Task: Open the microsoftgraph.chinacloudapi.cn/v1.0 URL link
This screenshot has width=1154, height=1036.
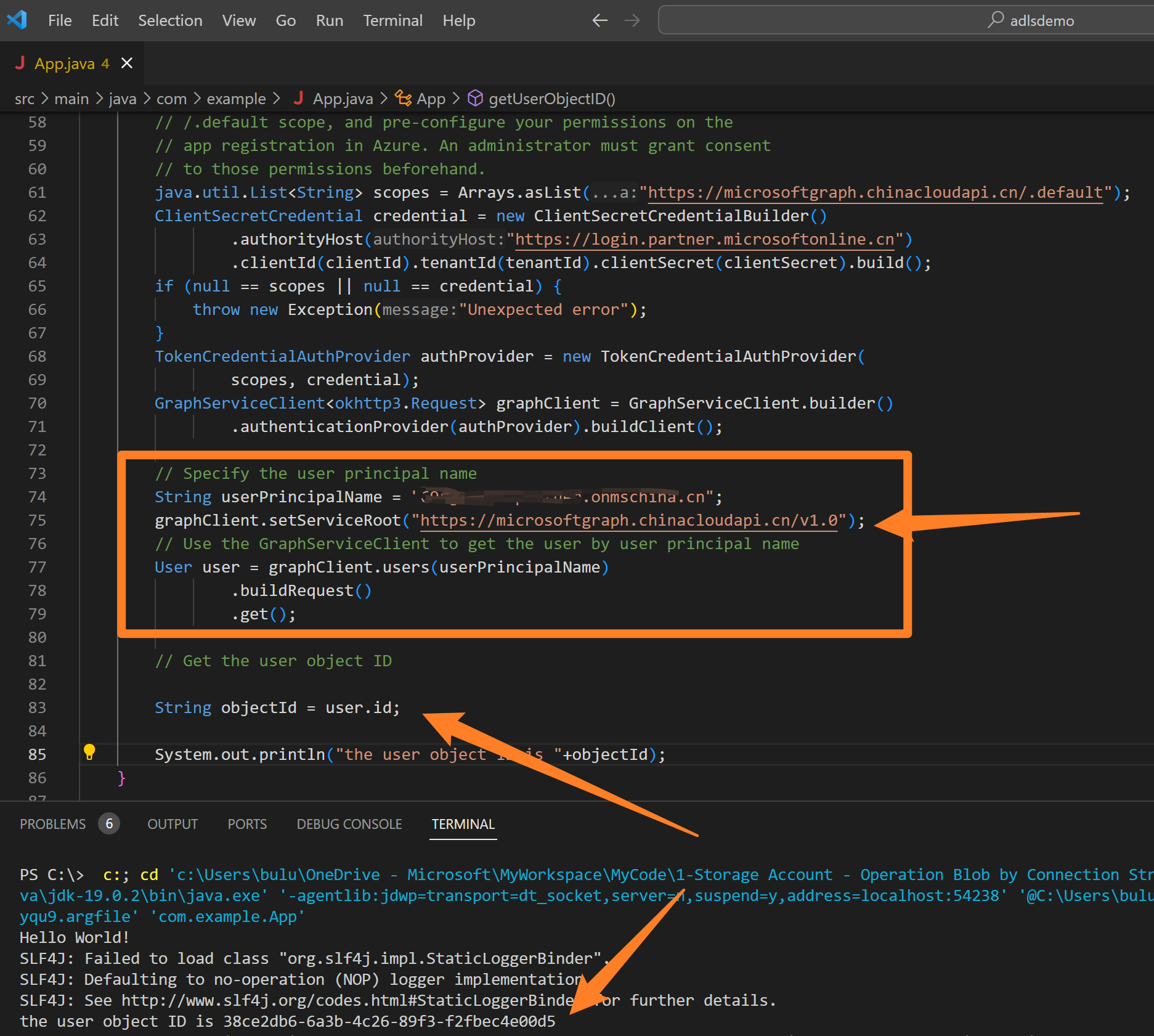Action: coord(628,520)
